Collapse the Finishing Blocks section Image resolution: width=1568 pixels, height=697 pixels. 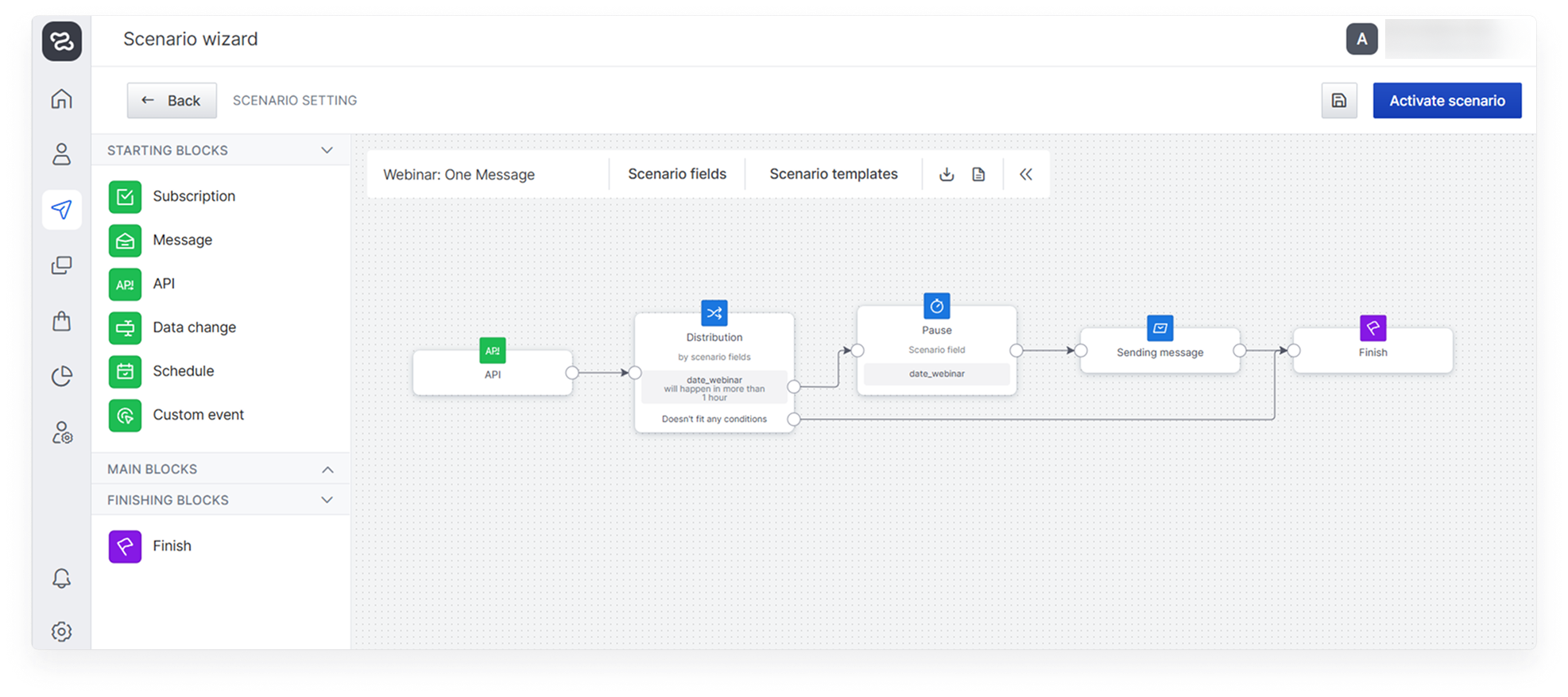[327, 500]
